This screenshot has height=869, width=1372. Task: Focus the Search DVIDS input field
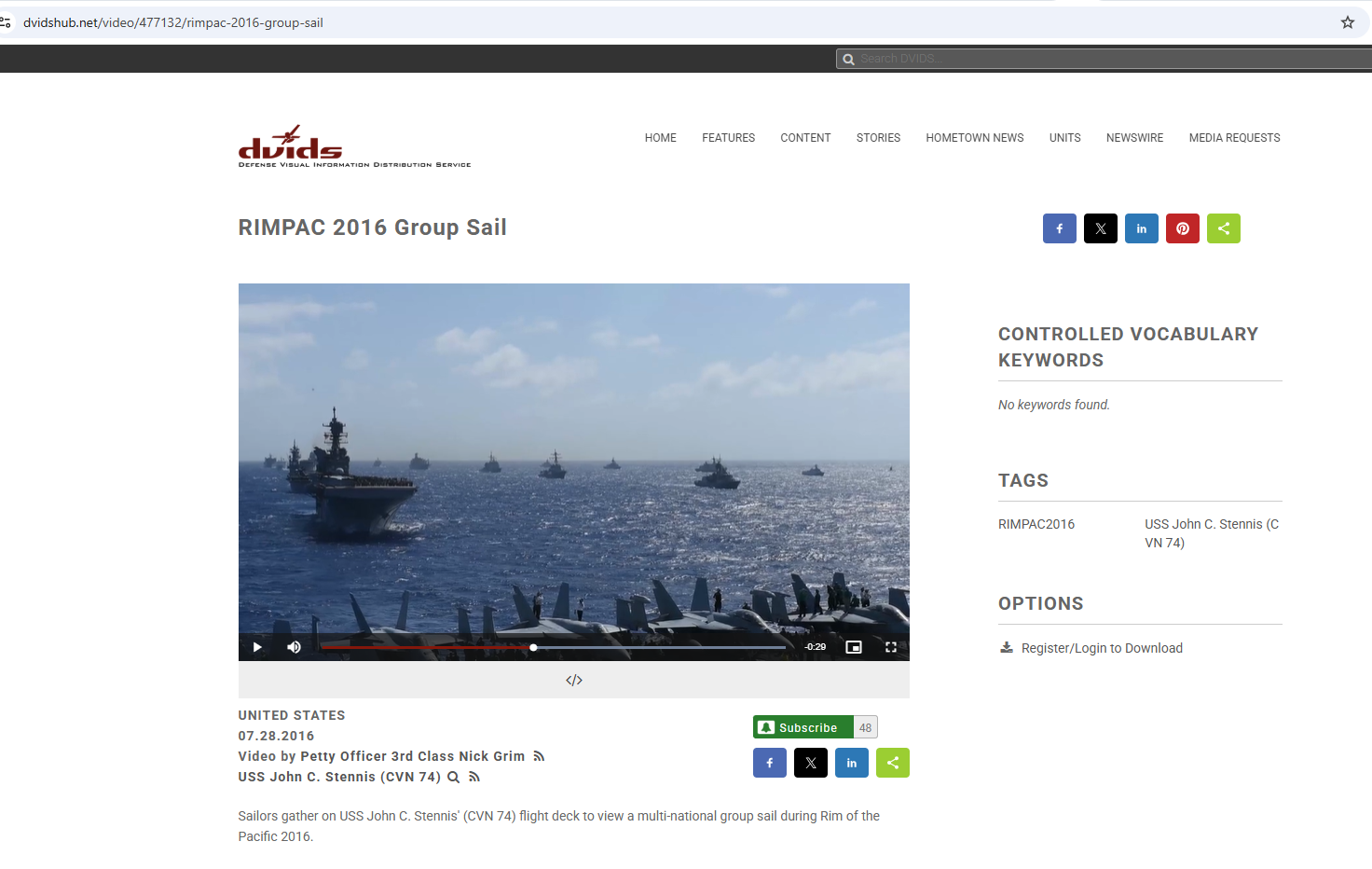point(1109,59)
